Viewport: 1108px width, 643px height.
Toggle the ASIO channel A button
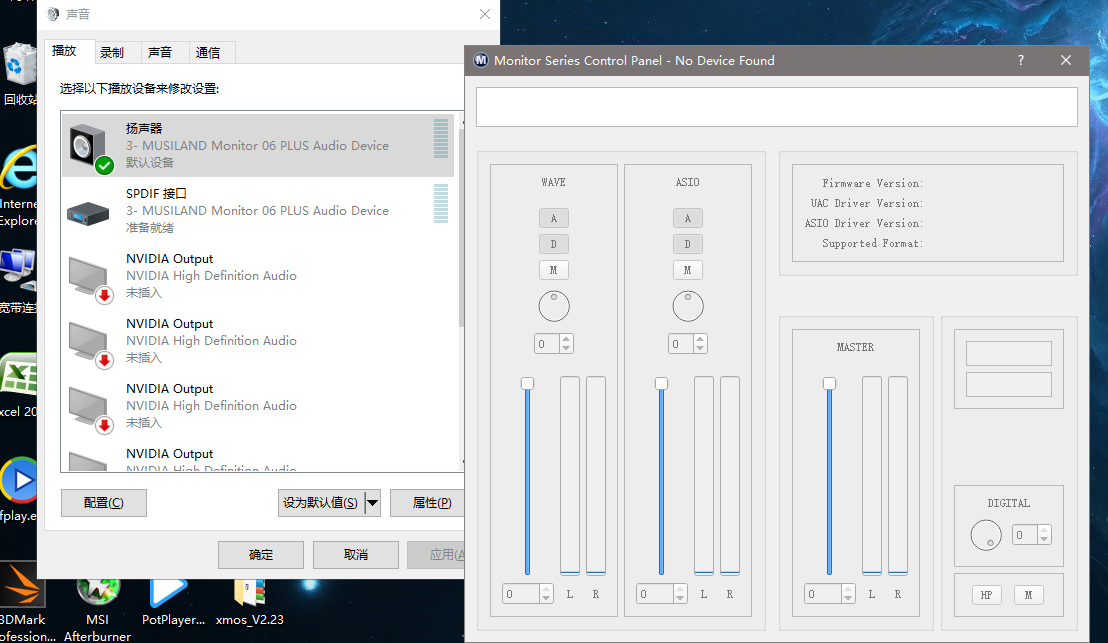[x=687, y=218]
